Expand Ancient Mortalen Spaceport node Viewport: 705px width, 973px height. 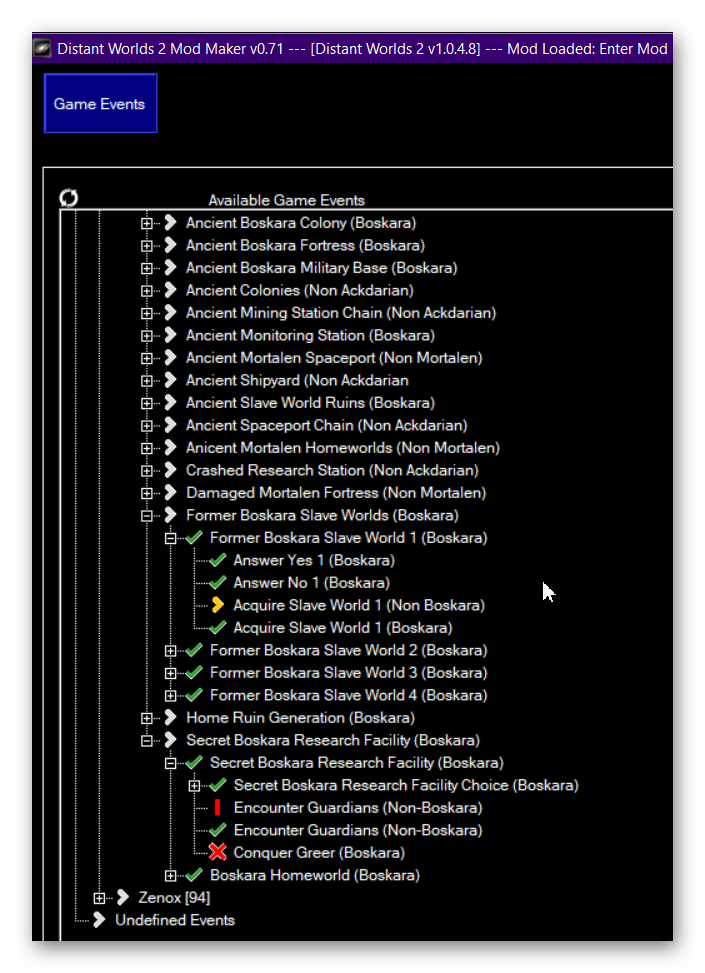pyautogui.click(x=146, y=358)
